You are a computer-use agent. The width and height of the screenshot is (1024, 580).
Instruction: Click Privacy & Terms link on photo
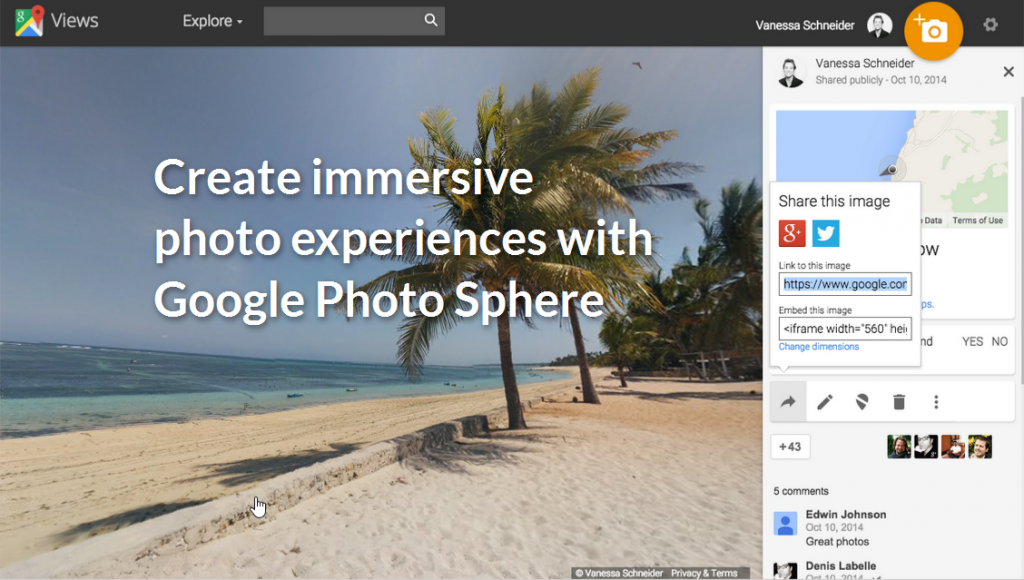coord(704,573)
